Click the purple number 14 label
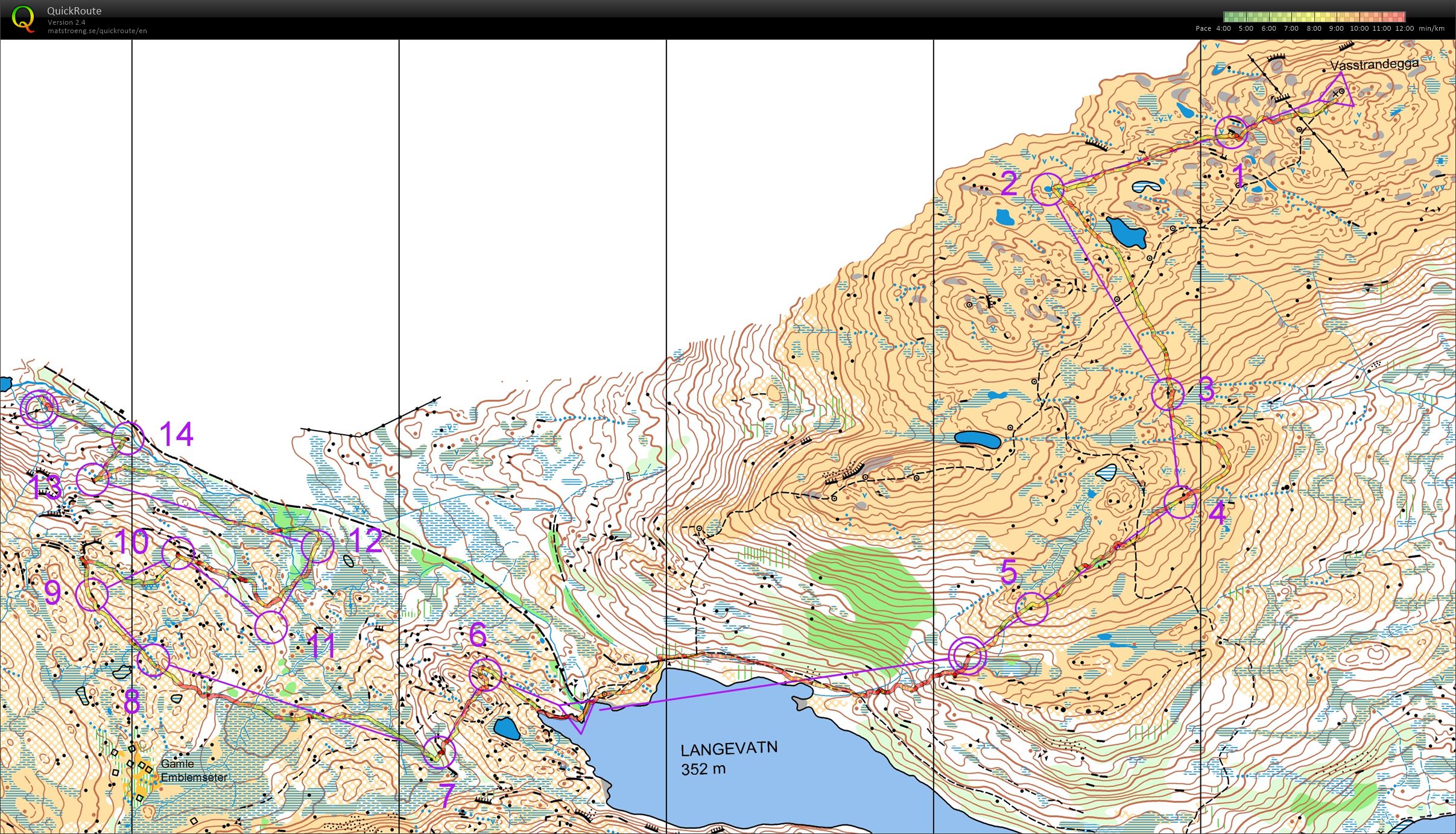Screen dimensions: 1456x834 (177, 434)
